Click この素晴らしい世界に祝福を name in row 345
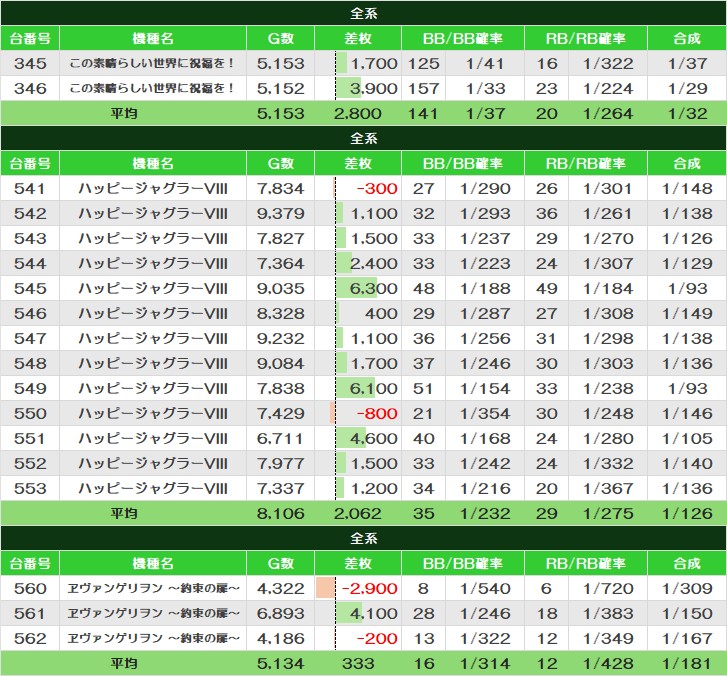Screen dimensions: 727x676 [153, 63]
